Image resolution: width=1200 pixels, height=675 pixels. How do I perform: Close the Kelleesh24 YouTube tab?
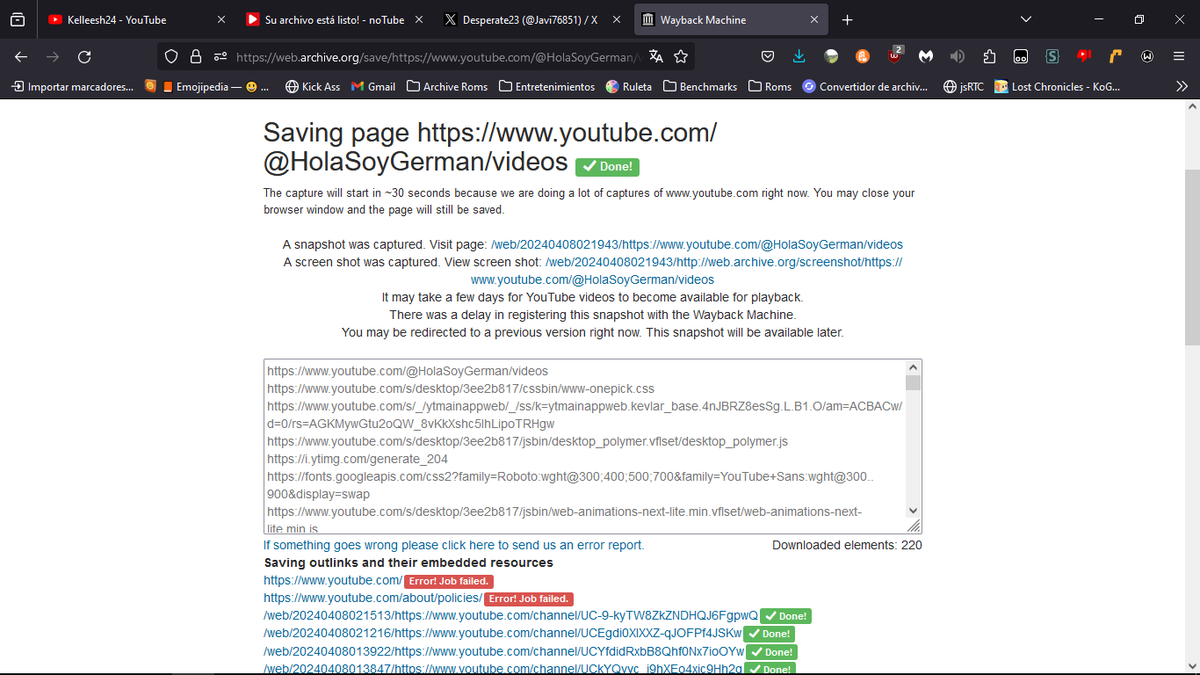(221, 19)
